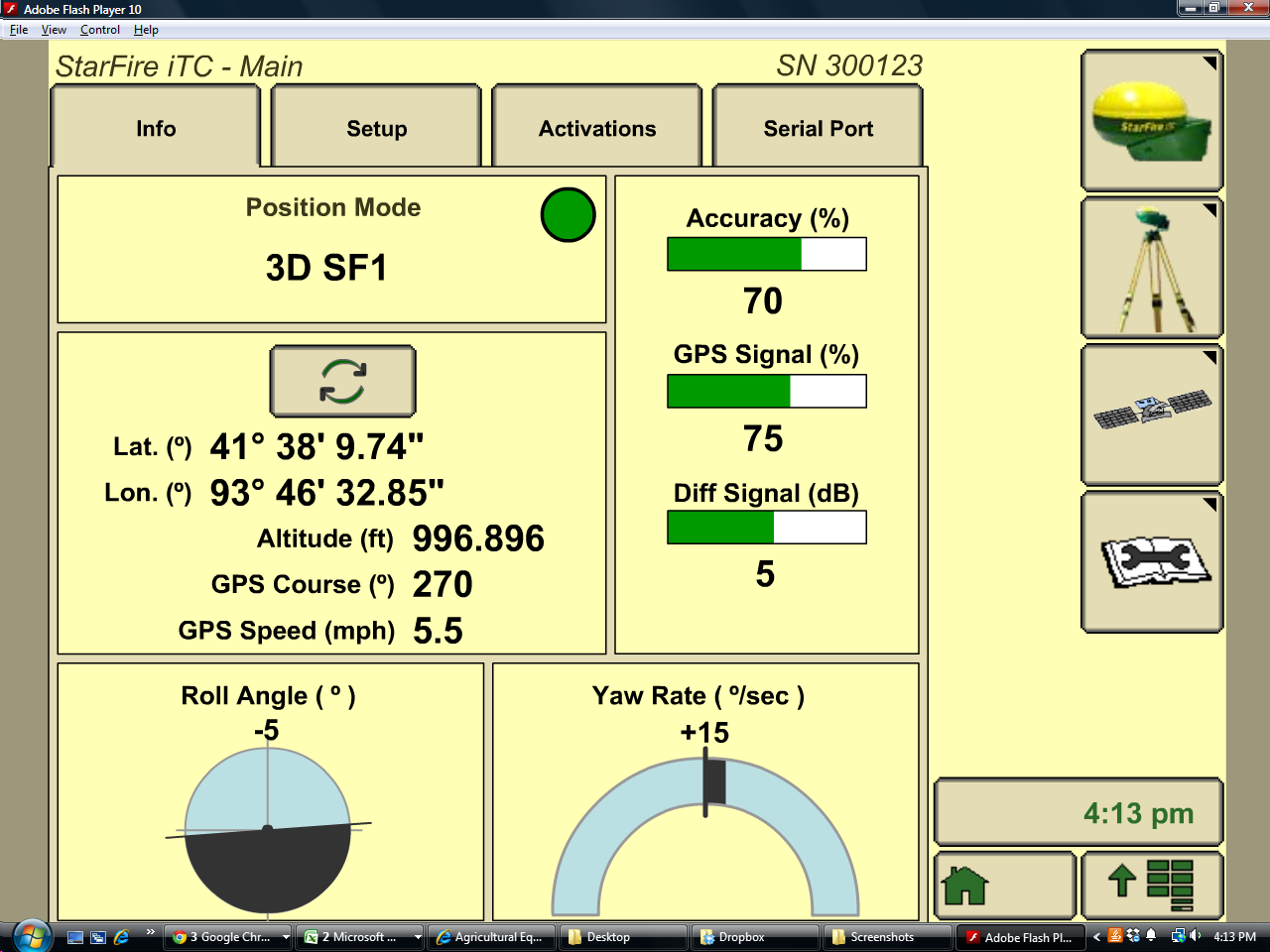Viewport: 1270px width, 952px height.
Task: Click the StarFire iTC - Main title
Action: [180, 66]
